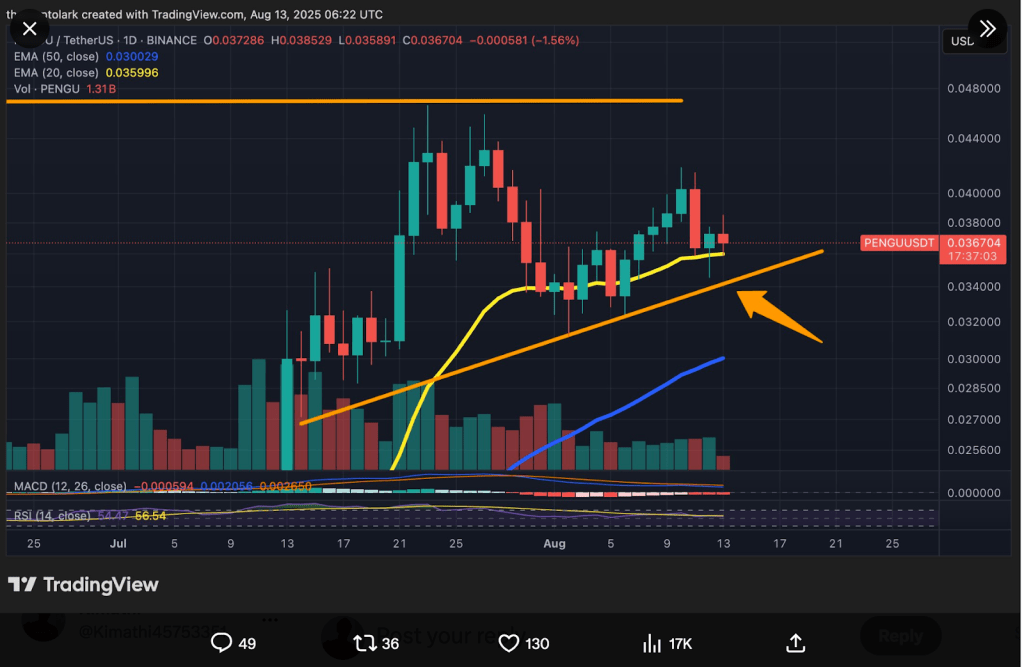Viewport: 1024px width, 667px height.
Task: Expand the side panel using double-chevron button
Action: point(988,29)
